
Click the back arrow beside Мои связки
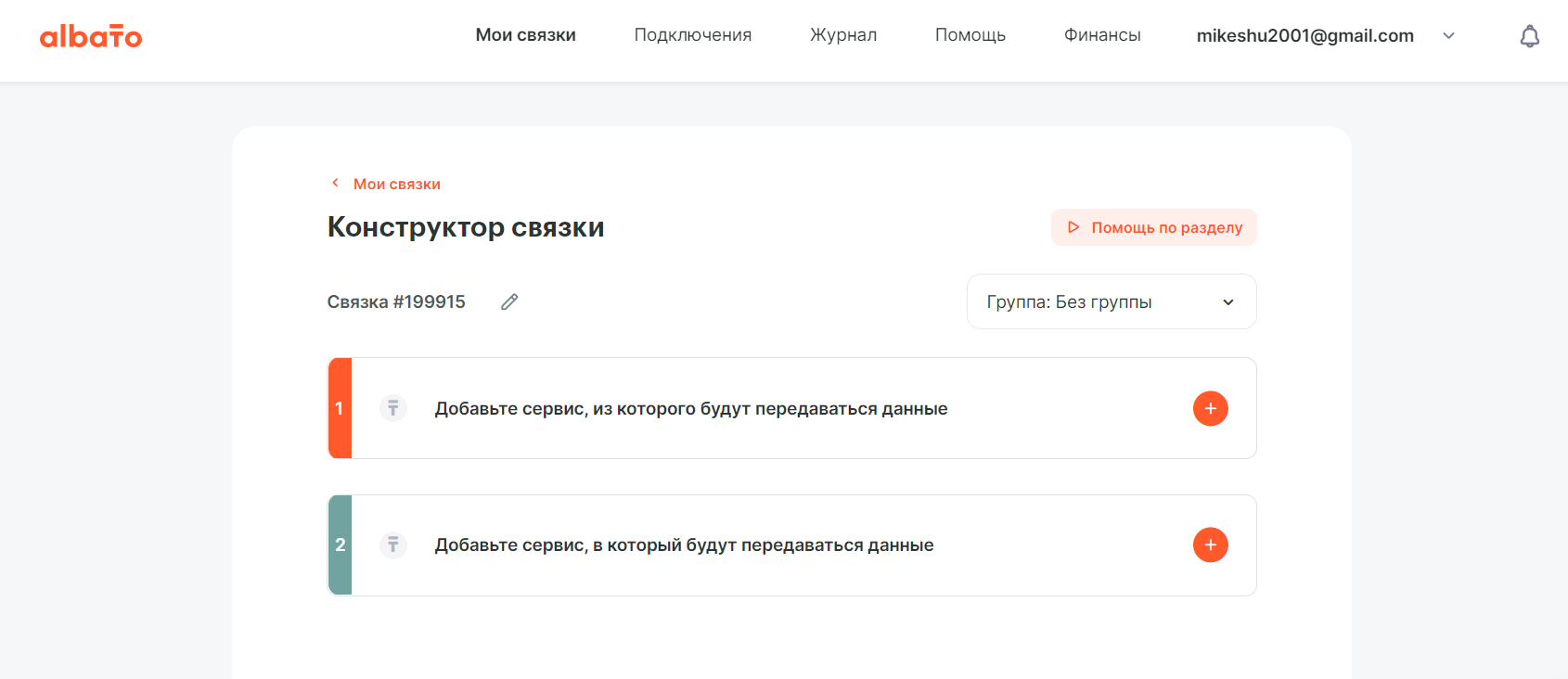[x=335, y=183]
